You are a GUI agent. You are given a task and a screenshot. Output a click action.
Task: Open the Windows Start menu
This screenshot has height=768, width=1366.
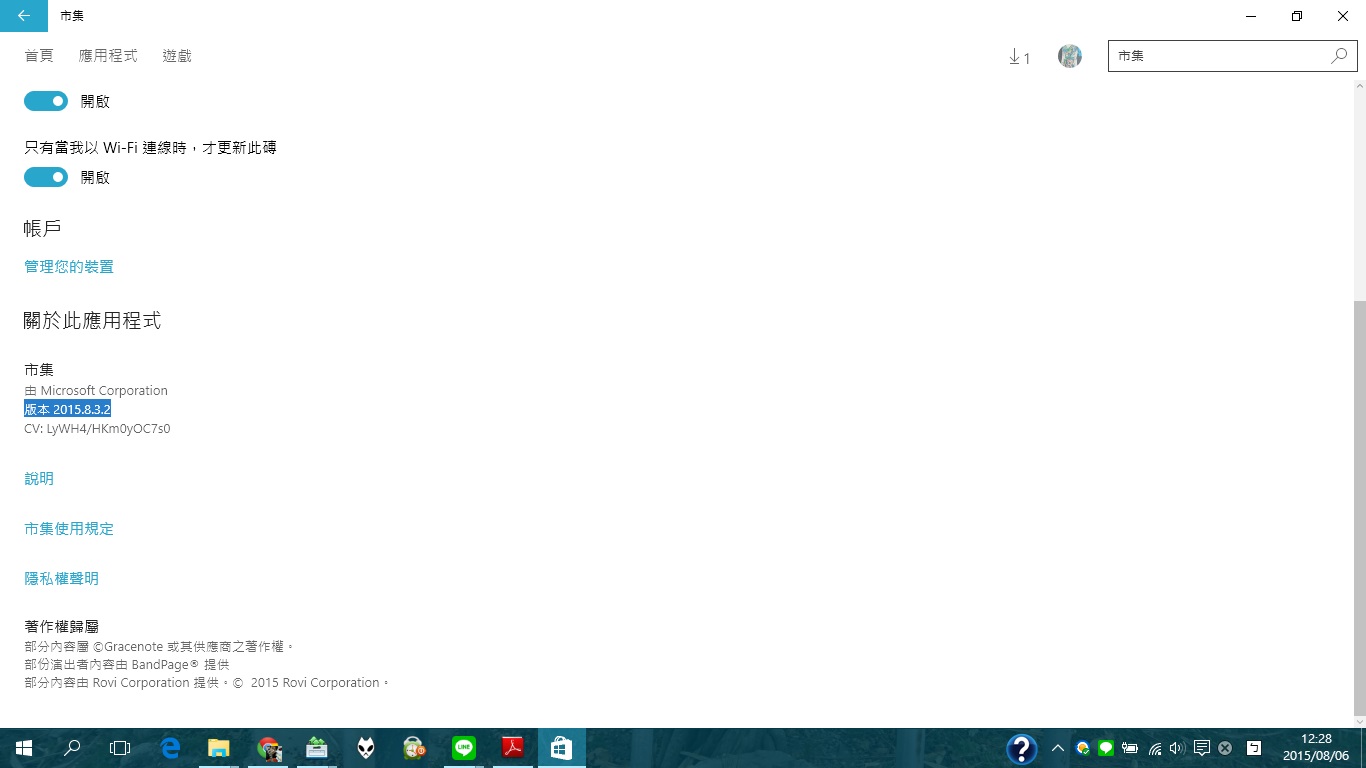click(24, 748)
